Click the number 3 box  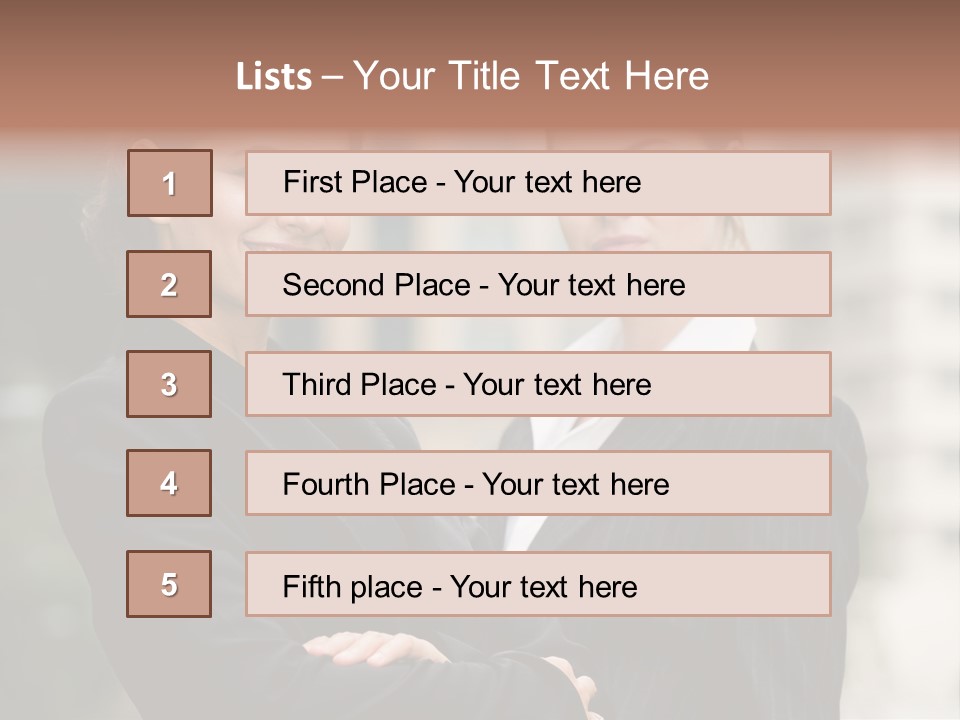169,384
